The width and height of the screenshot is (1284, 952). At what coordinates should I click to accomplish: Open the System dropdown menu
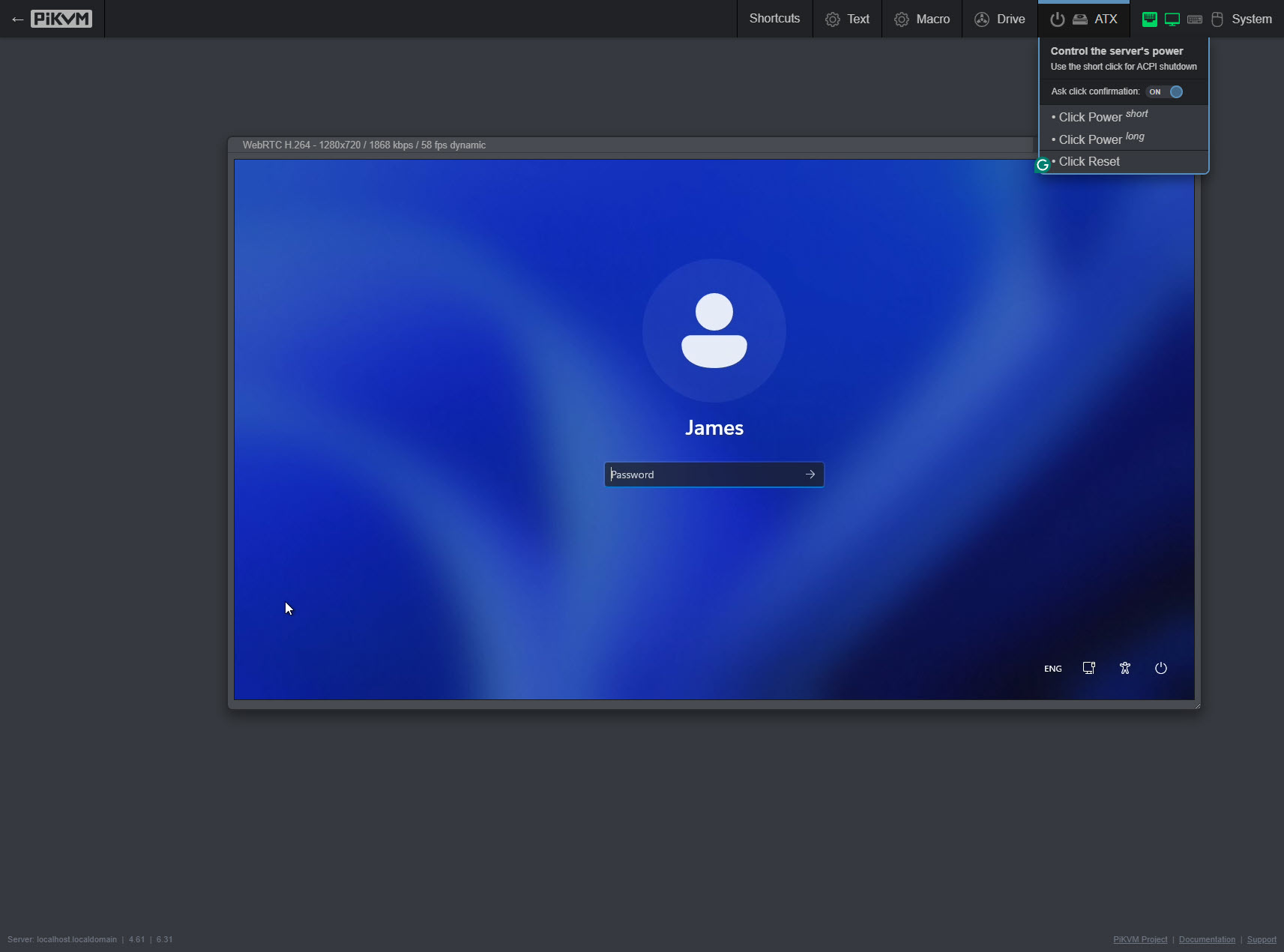(x=1251, y=19)
